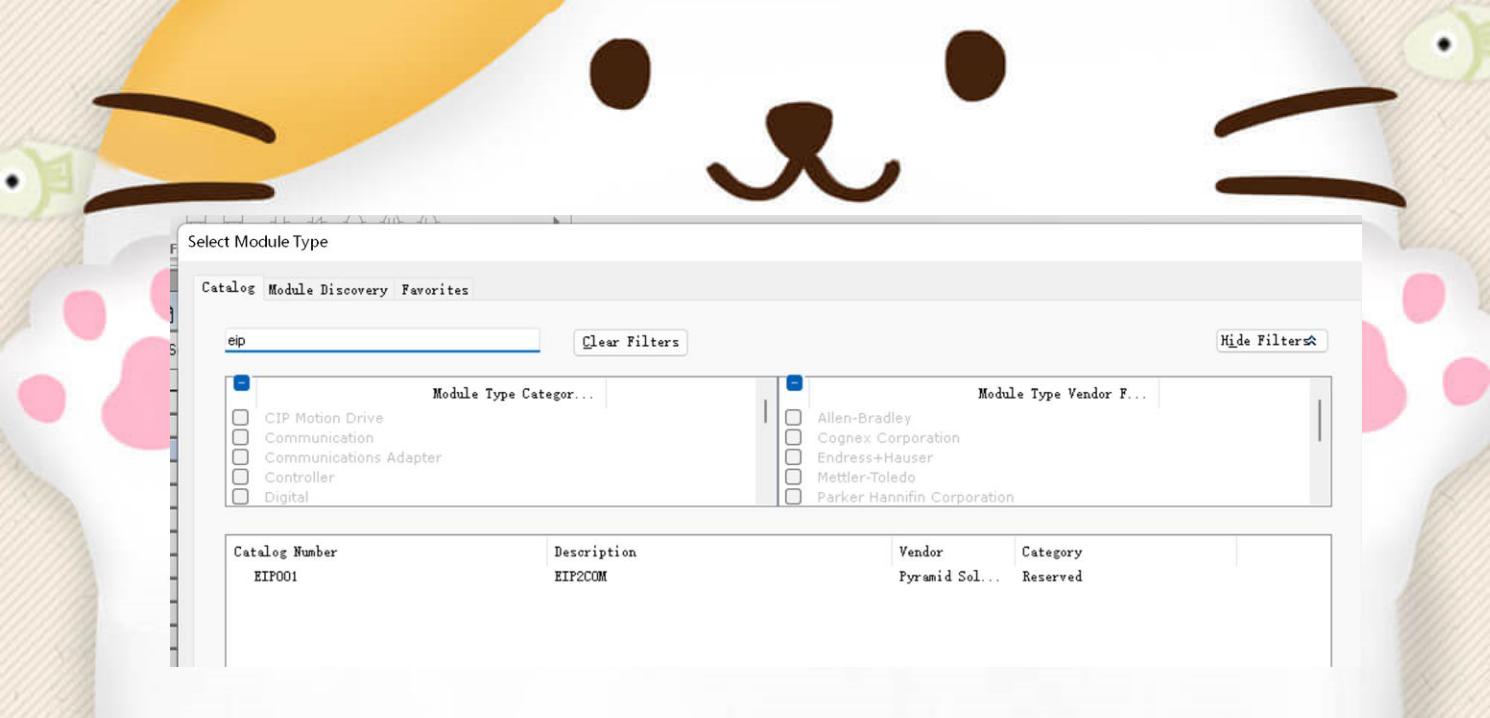
Task: Click the Pyramid Sol... vendor cell
Action: tap(949, 577)
